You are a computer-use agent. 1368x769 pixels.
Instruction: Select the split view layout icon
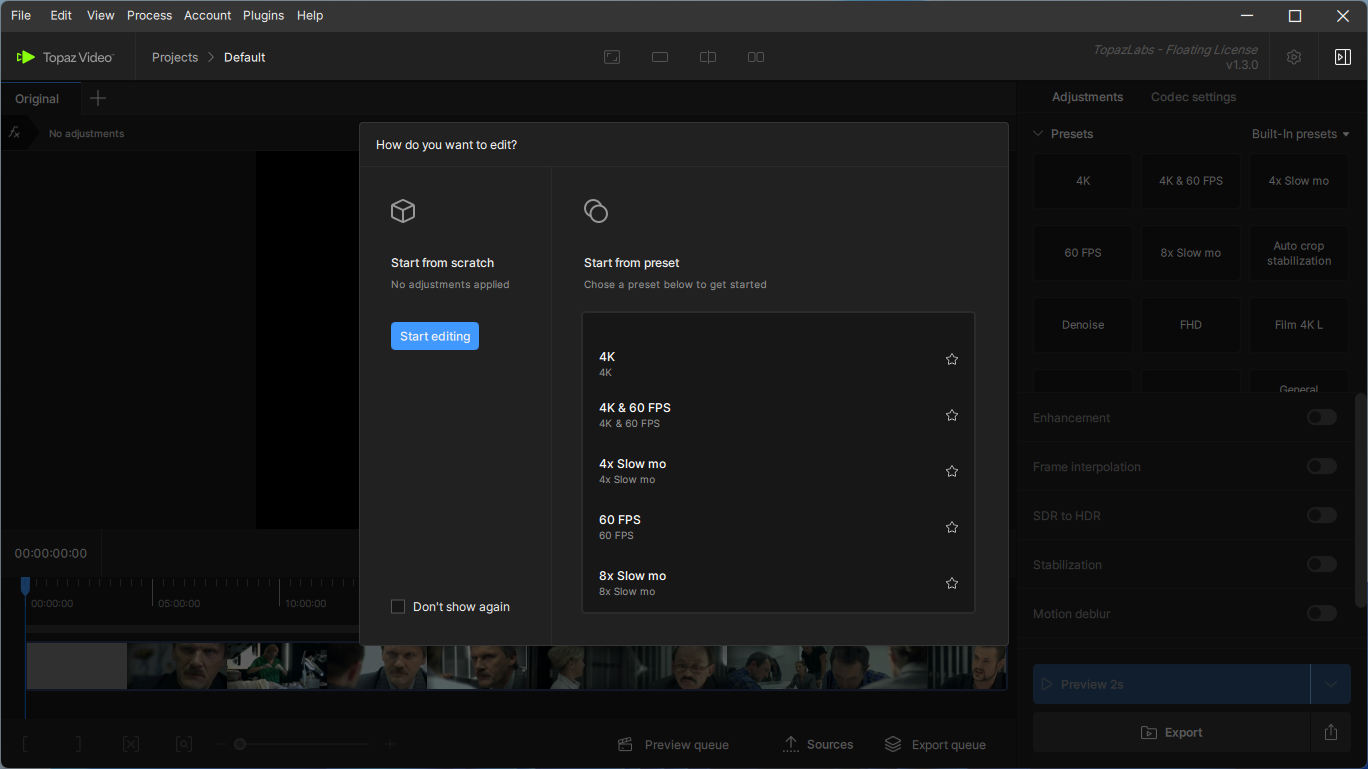pyautogui.click(x=708, y=57)
